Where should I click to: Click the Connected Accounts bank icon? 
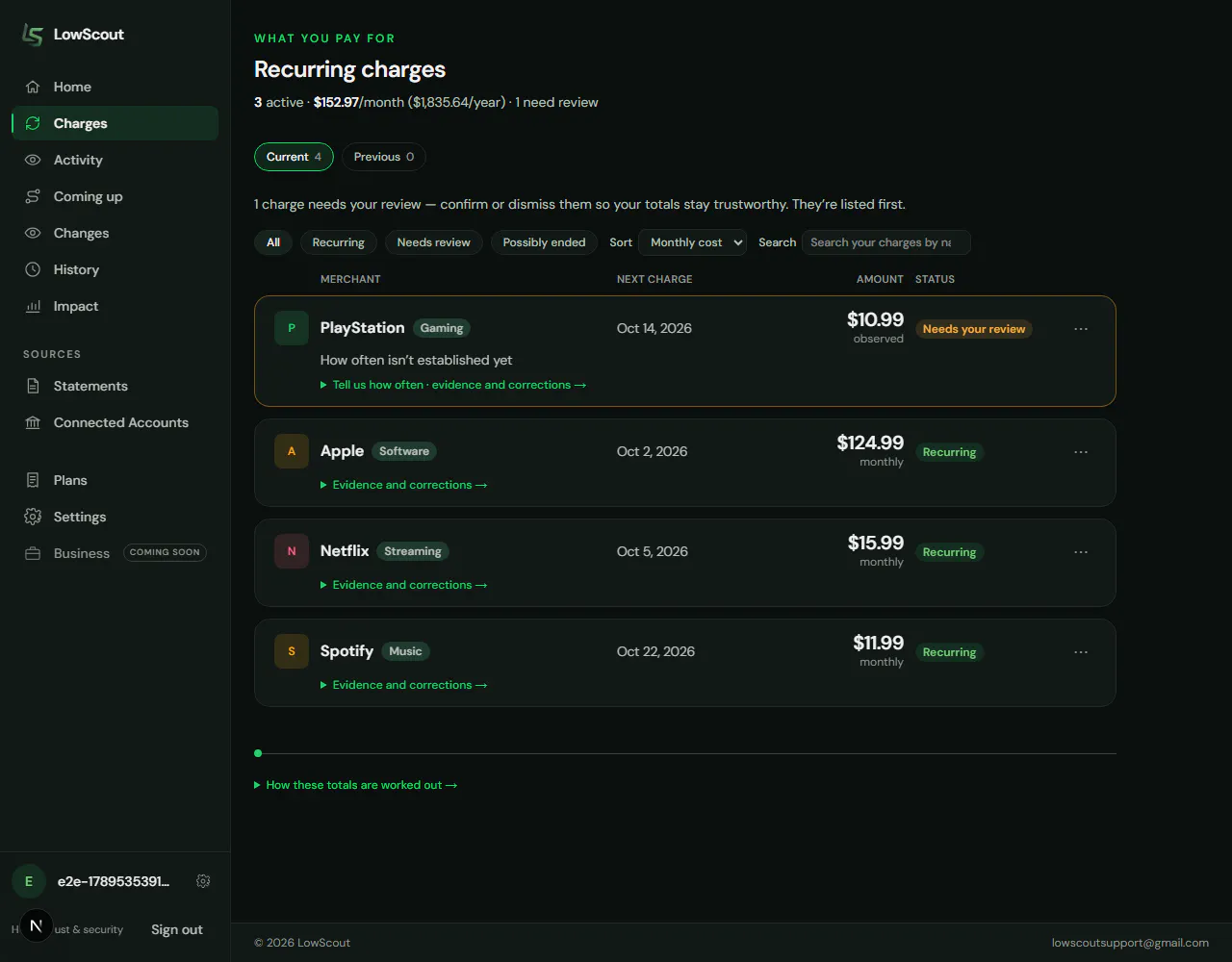[33, 422]
